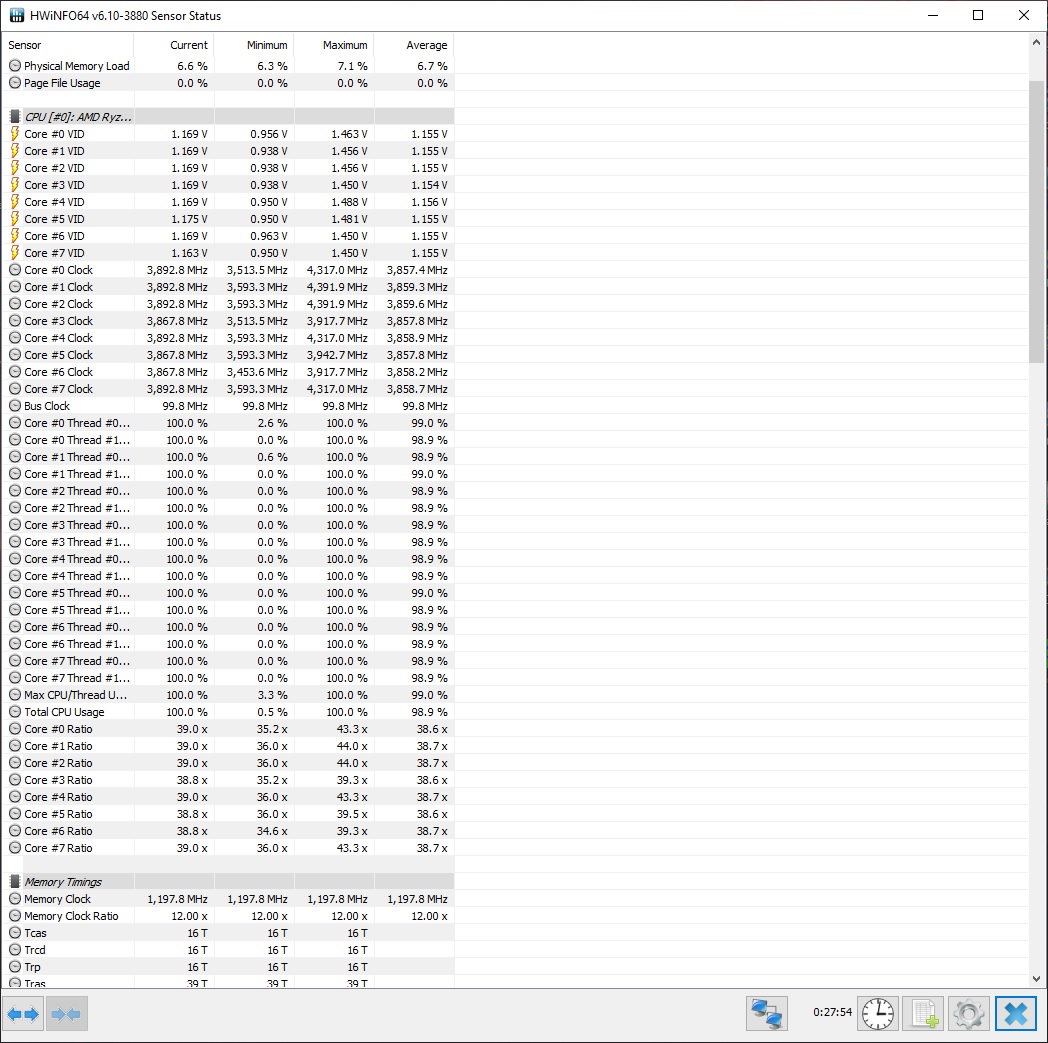Click the Core #6 Clock minimum 3,453.6 MHz
The image size is (1048, 1043).
(257, 371)
